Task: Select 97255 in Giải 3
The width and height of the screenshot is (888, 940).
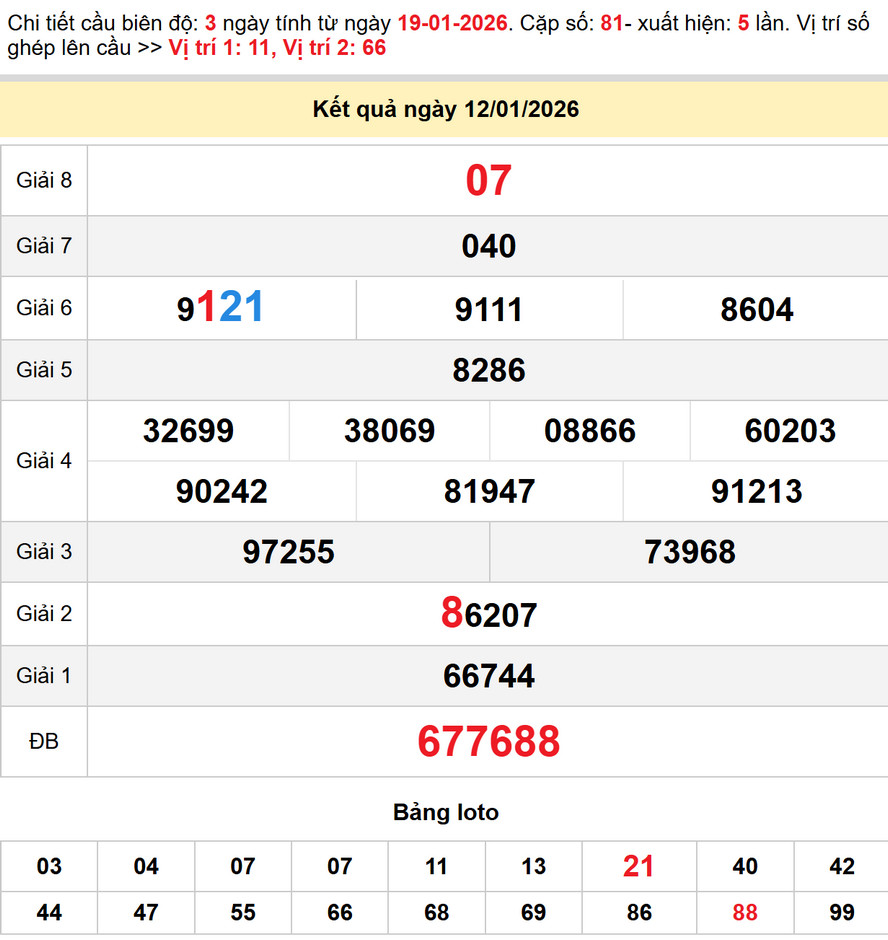Action: 288,552
